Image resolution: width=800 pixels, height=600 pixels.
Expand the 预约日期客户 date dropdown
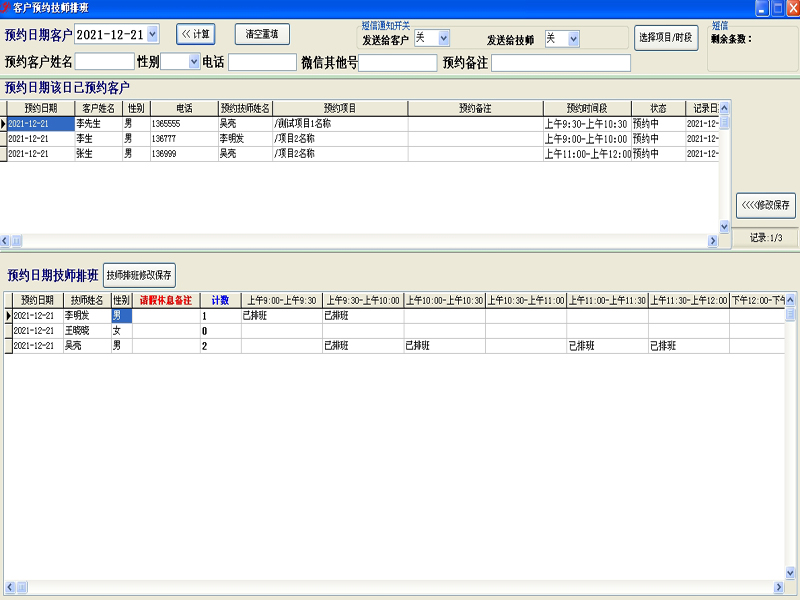click(153, 34)
